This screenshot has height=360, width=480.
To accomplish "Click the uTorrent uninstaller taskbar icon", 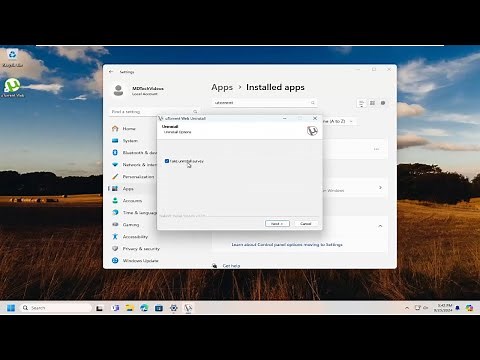I will [188, 308].
